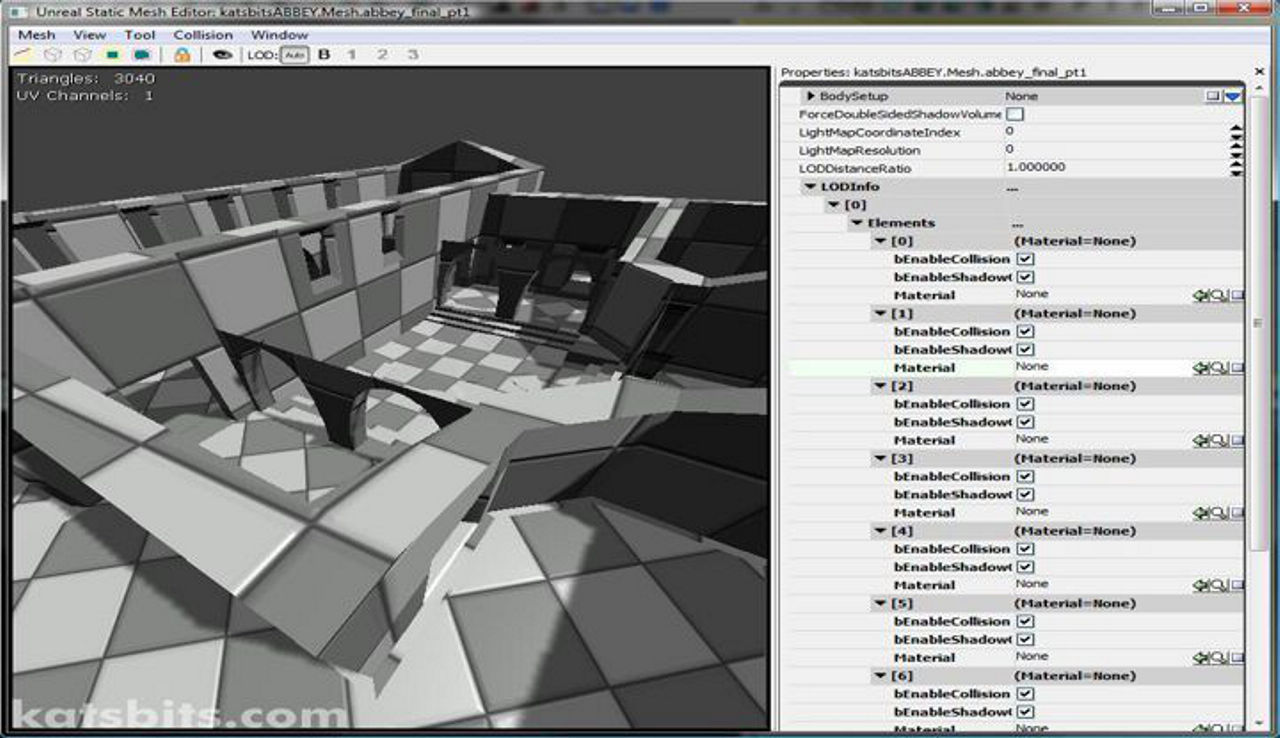
Task: Click the second cube outline toolbar icon
Action: coord(83,55)
